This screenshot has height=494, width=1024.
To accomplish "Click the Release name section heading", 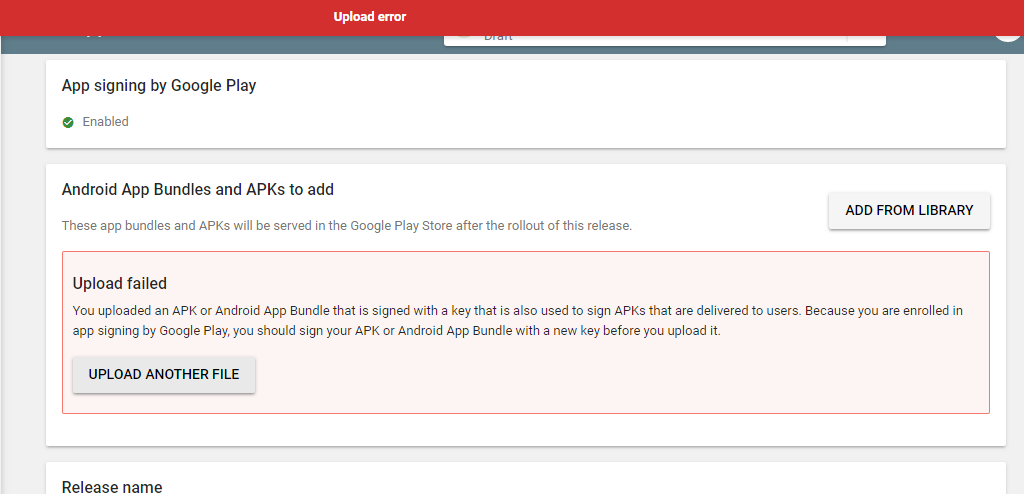I will pyautogui.click(x=112, y=487).
